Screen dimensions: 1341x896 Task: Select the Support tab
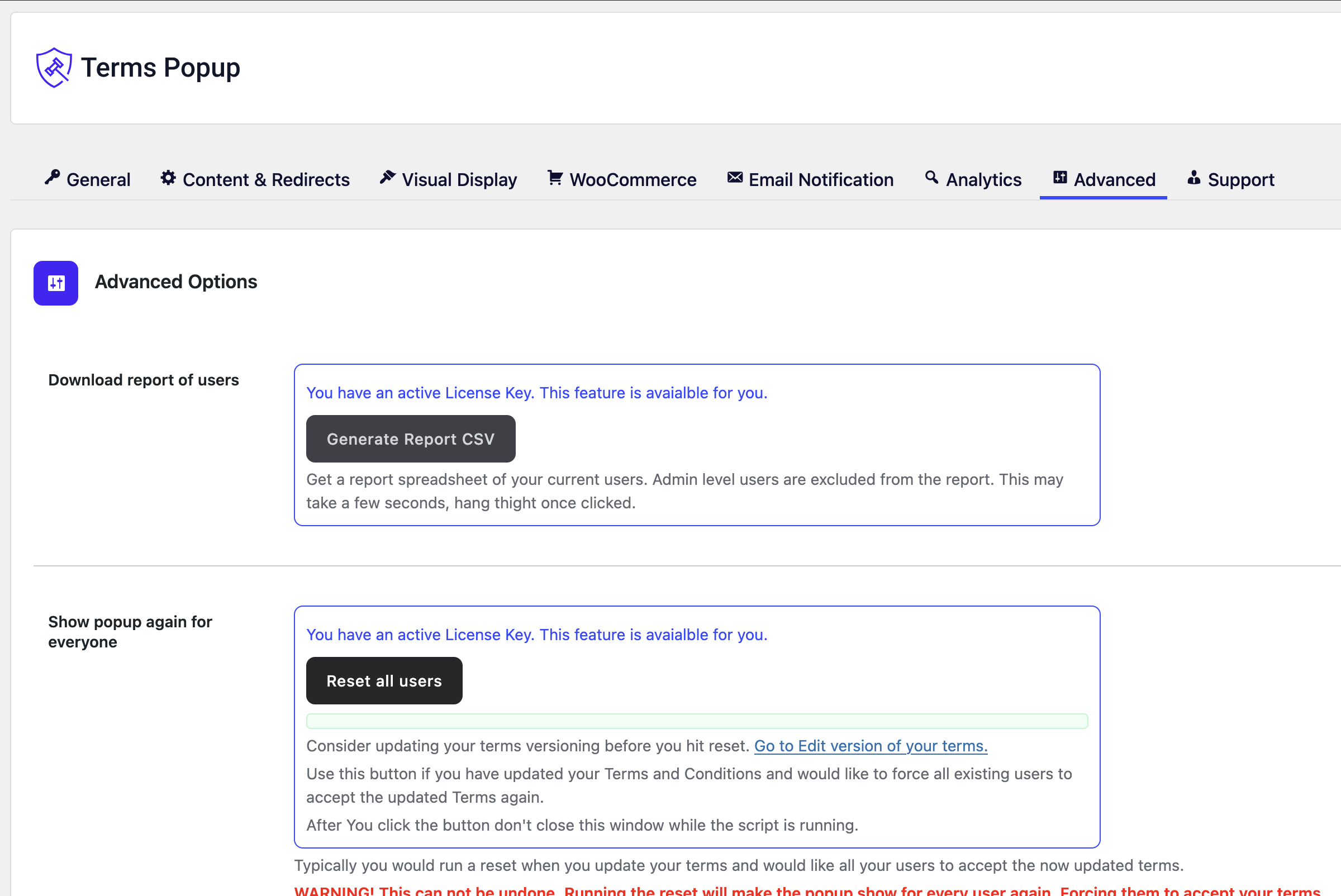tap(1240, 180)
